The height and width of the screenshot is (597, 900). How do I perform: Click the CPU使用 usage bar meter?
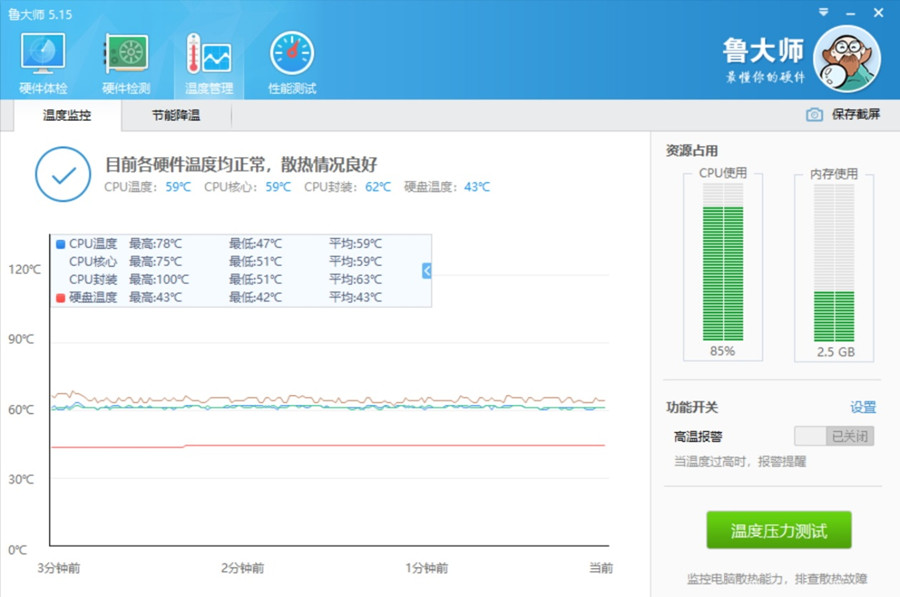[722, 265]
